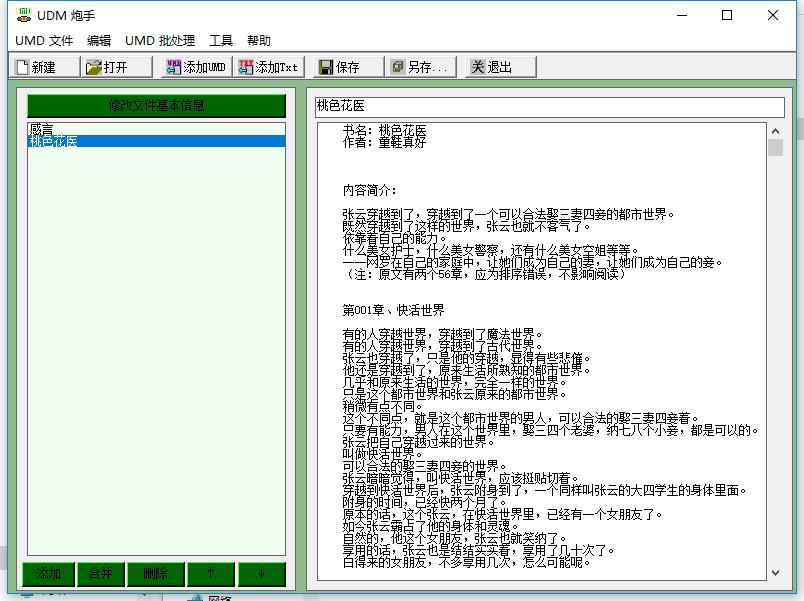Move the chapter up with the ↑ button

pyautogui.click(x=211, y=573)
